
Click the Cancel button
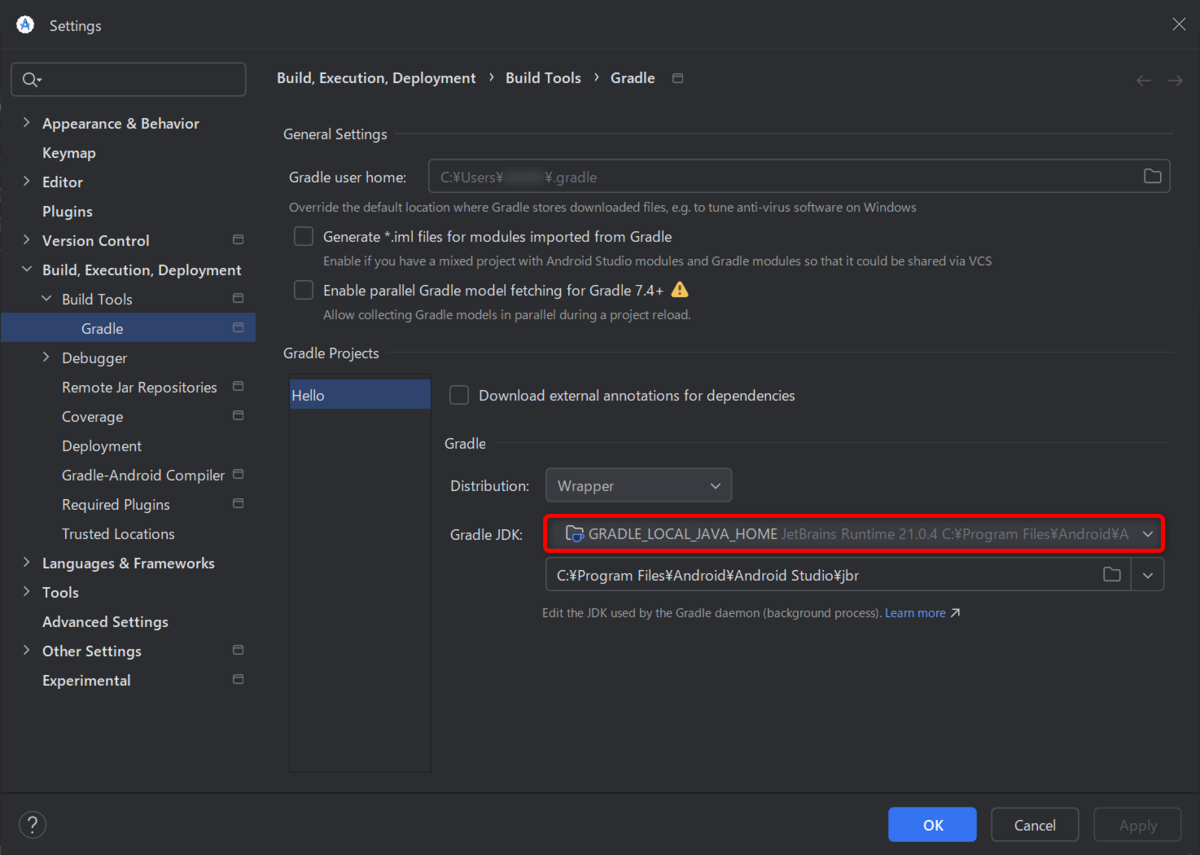[1035, 825]
